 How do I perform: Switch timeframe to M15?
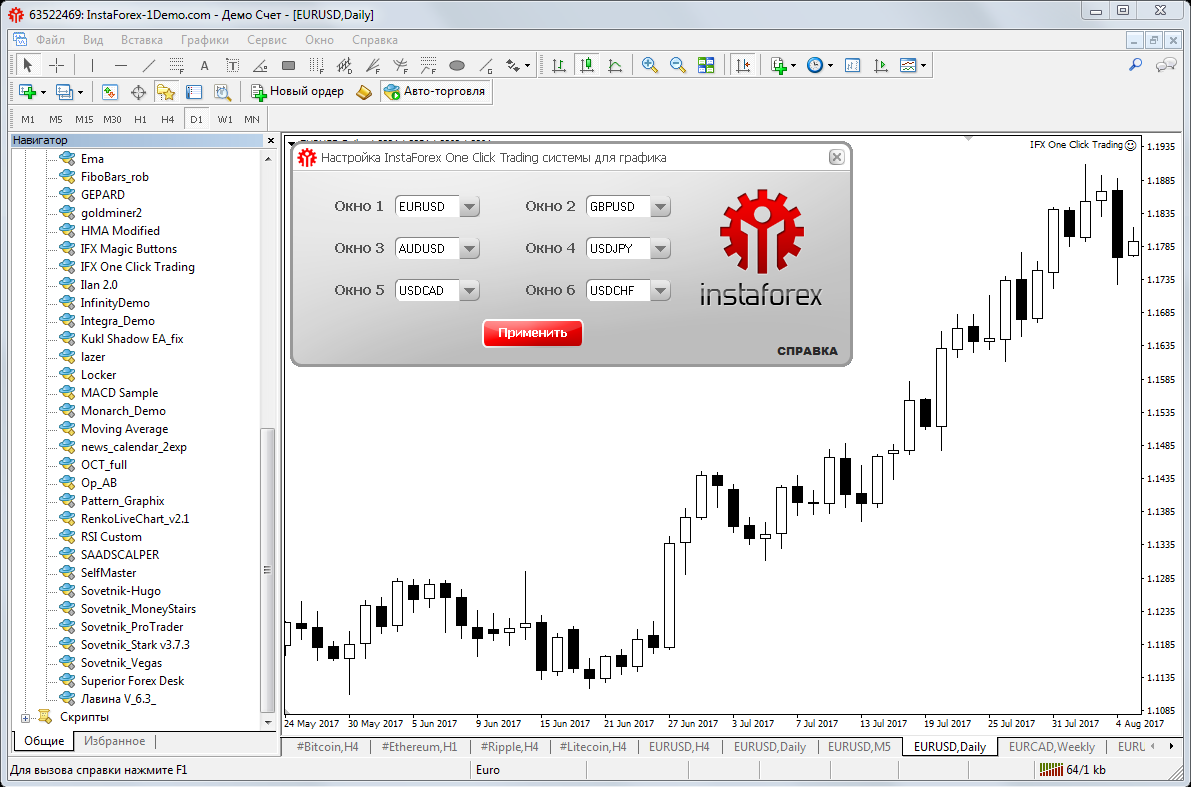[x=84, y=119]
